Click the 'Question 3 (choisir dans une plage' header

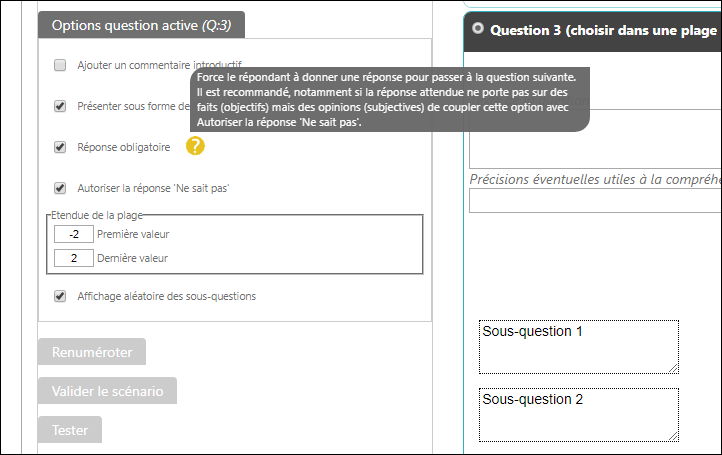click(x=593, y=31)
